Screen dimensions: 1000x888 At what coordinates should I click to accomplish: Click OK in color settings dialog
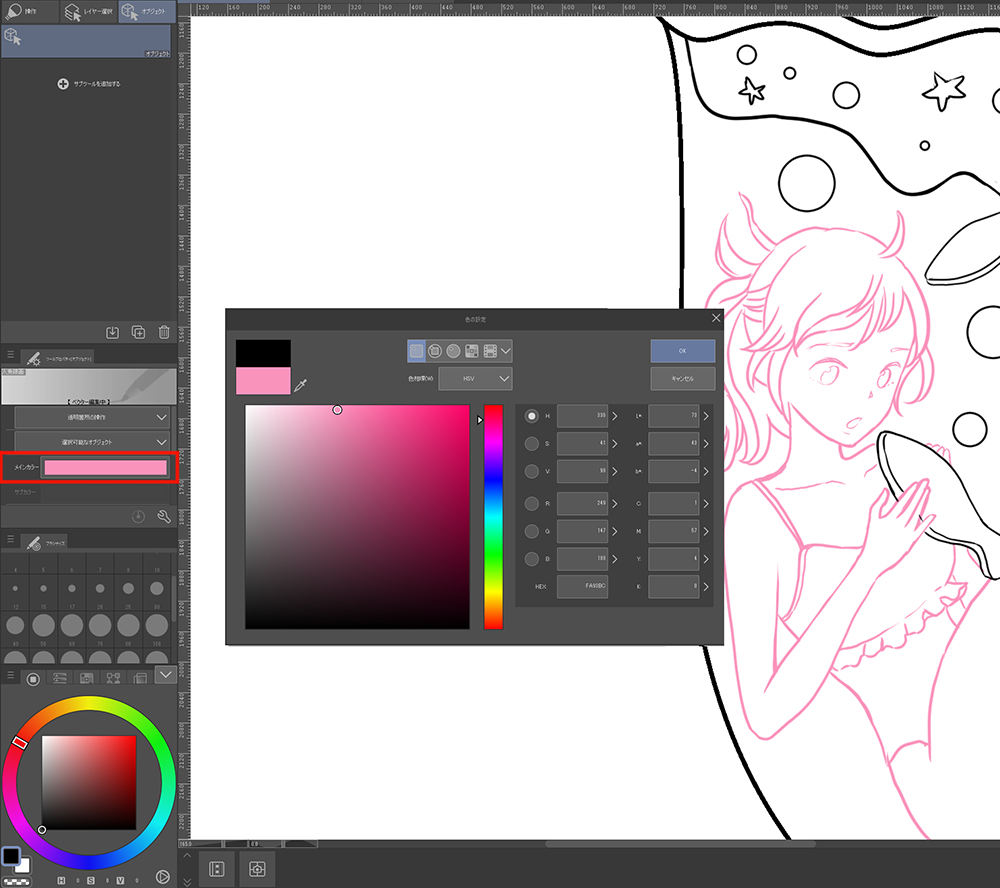click(682, 351)
